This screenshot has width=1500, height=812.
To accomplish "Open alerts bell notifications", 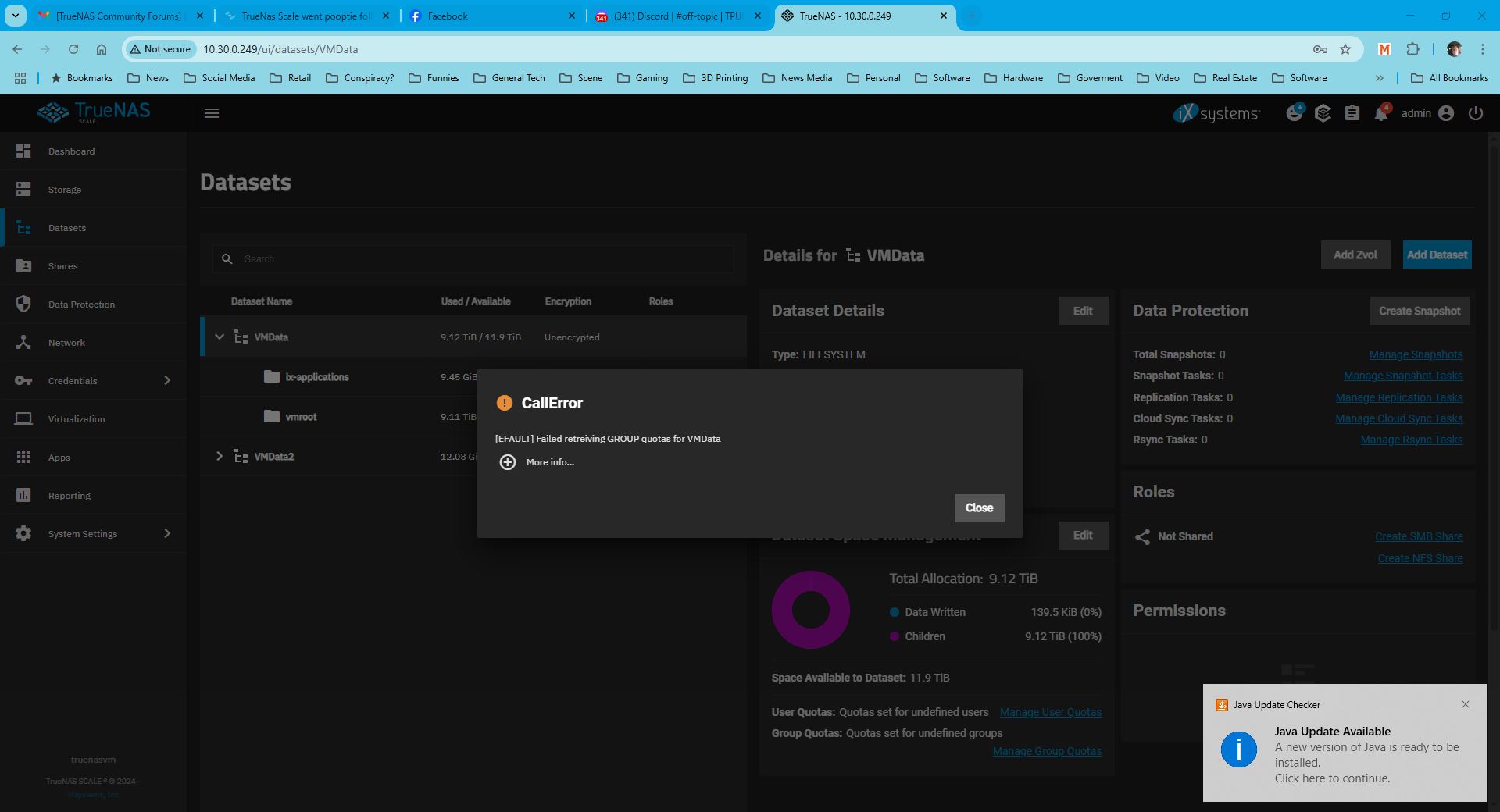I will (1381, 113).
